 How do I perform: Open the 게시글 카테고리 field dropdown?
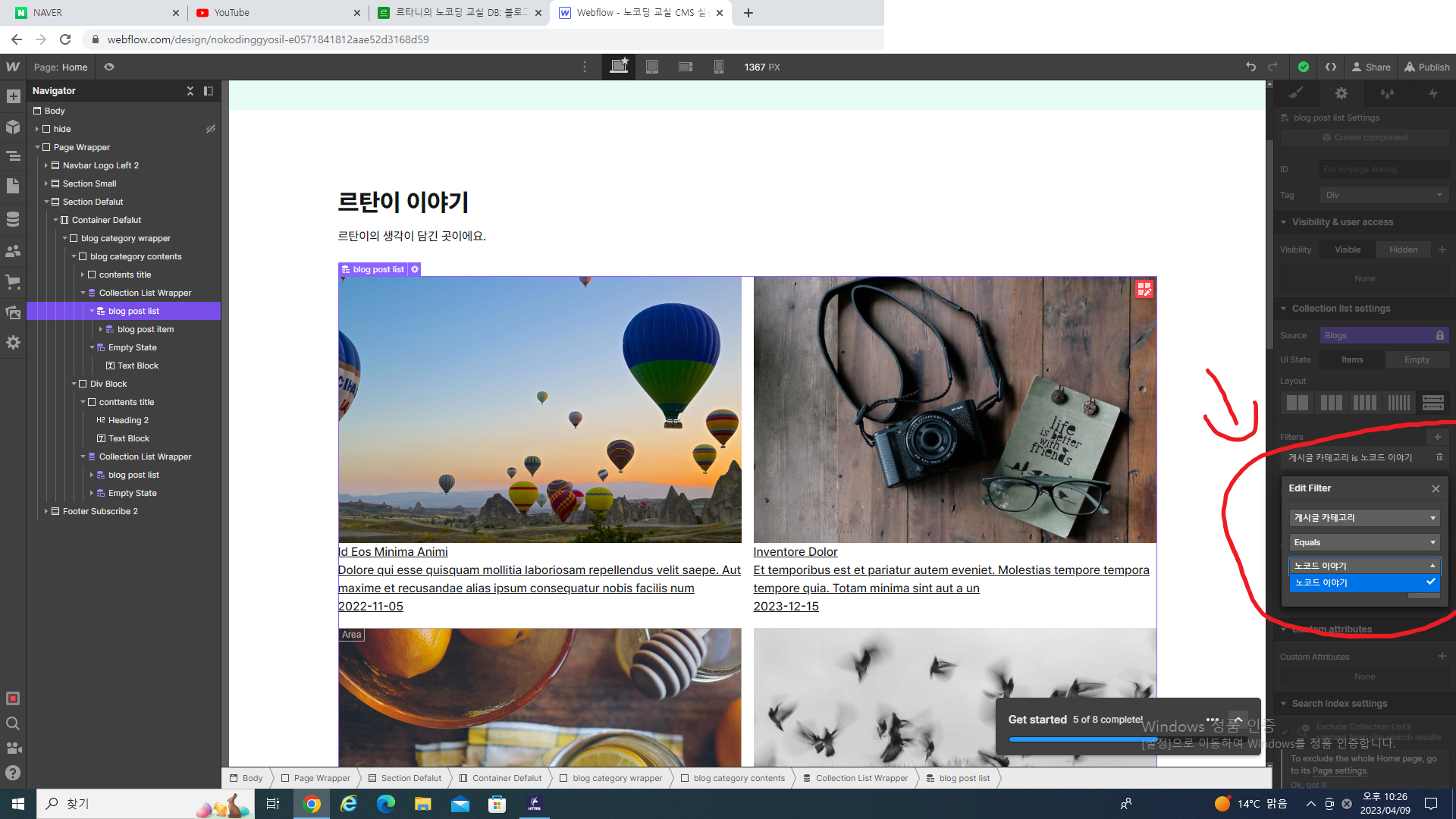[x=1364, y=518]
